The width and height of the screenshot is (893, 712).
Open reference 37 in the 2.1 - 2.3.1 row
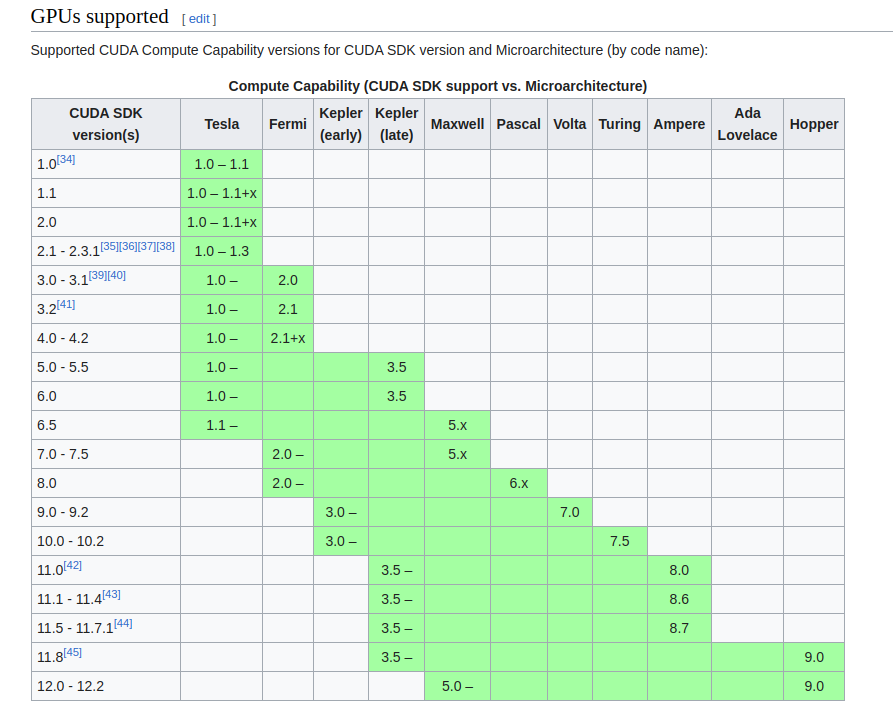pos(147,246)
